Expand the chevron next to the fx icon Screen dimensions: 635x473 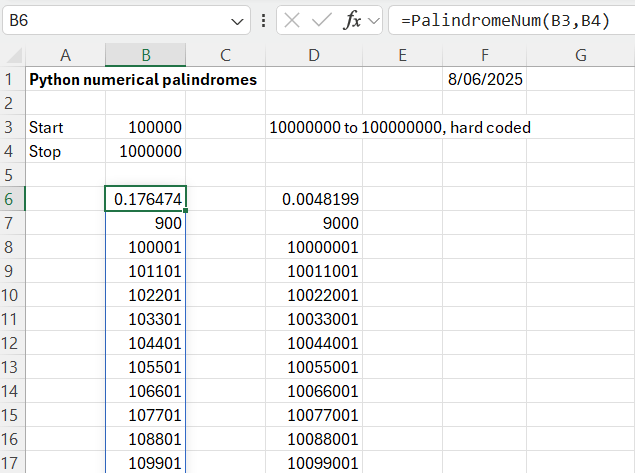pyautogui.click(x=374, y=20)
